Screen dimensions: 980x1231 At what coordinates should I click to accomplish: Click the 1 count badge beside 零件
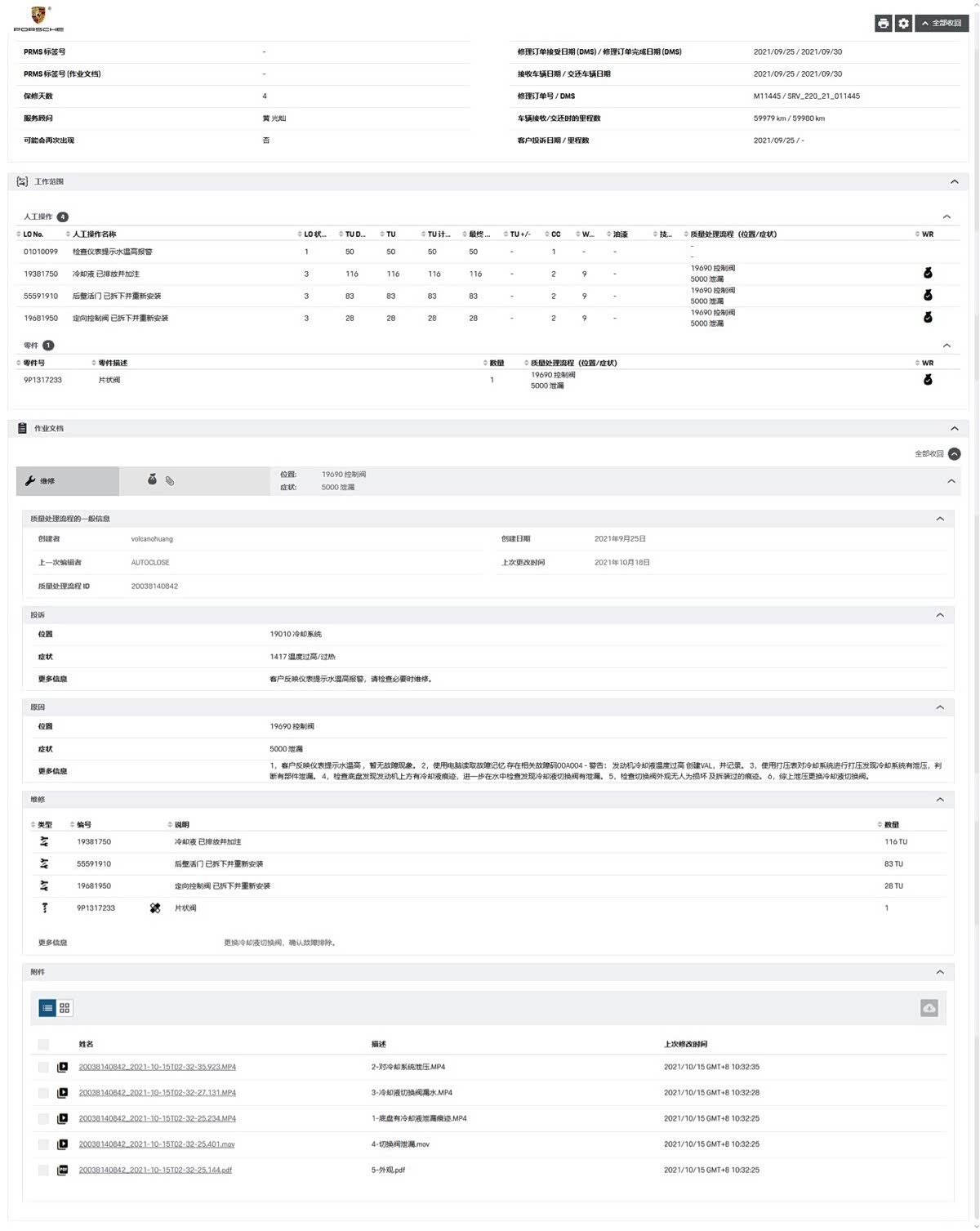tap(48, 346)
